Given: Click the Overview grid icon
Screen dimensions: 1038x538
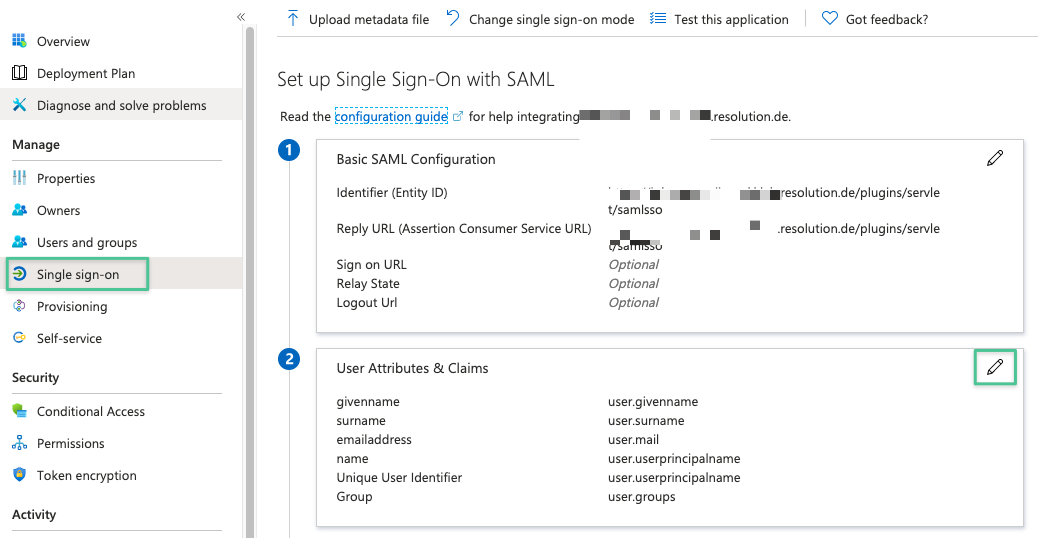Looking at the screenshot, I should pos(20,41).
